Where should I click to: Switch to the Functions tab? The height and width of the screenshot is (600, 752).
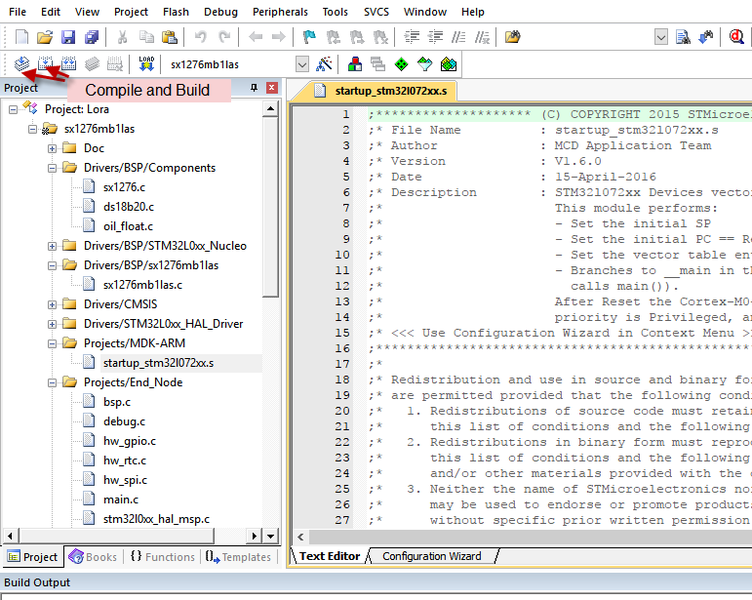[x=163, y=557]
